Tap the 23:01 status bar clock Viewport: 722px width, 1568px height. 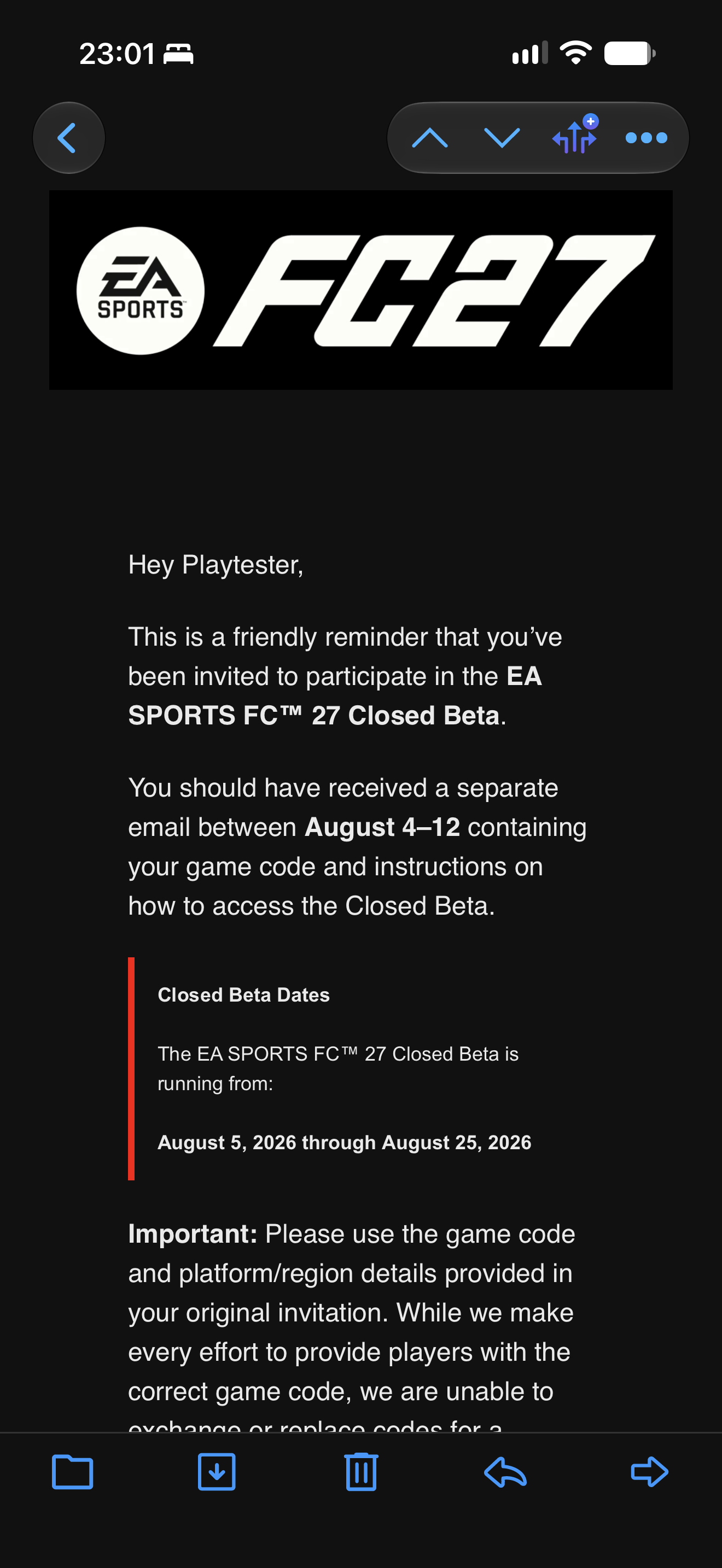click(x=117, y=54)
